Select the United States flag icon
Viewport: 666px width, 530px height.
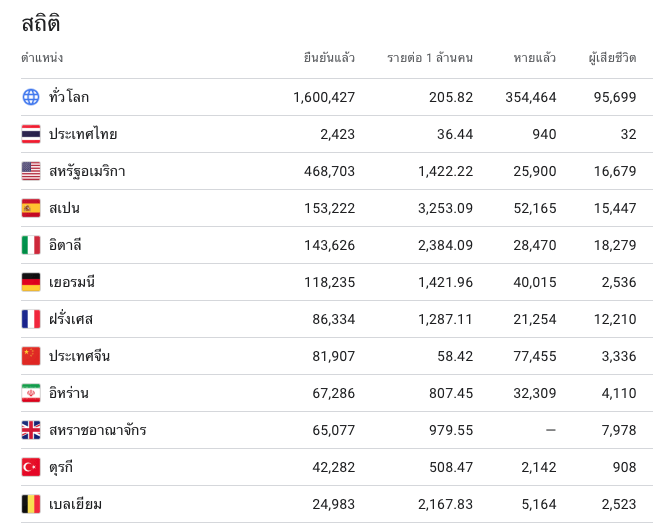point(31,171)
